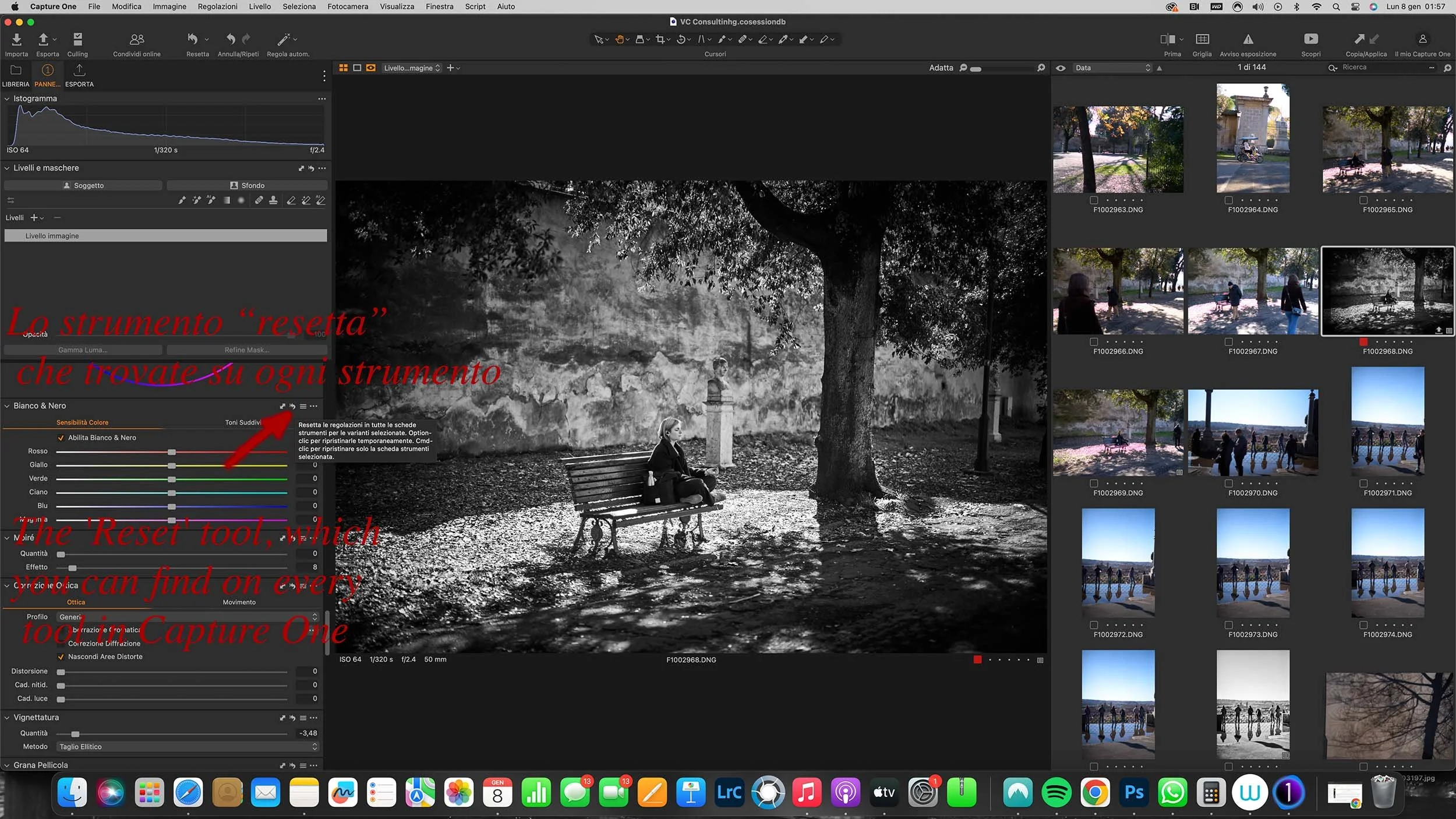Click the Importa icon in toolbar
The height and width of the screenshot is (819, 1456).
[x=16, y=40]
